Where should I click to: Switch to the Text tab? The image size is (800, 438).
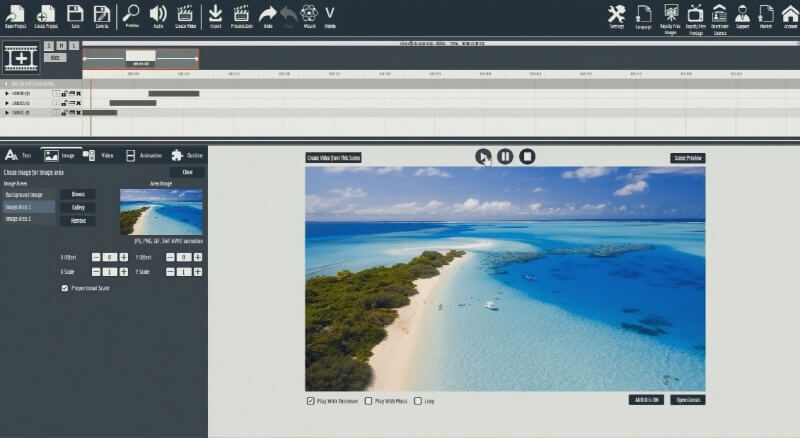pos(18,155)
